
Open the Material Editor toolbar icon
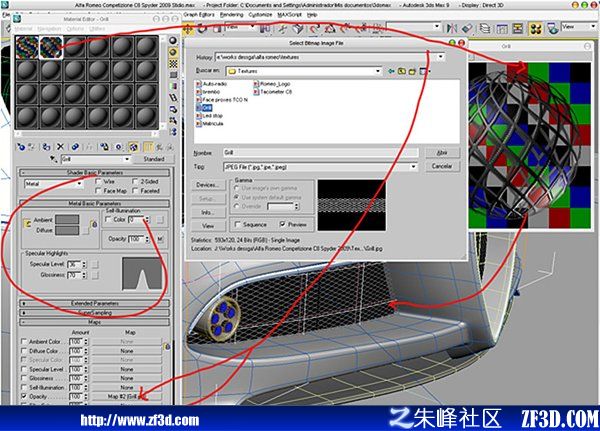pyautogui.click(x=536, y=28)
